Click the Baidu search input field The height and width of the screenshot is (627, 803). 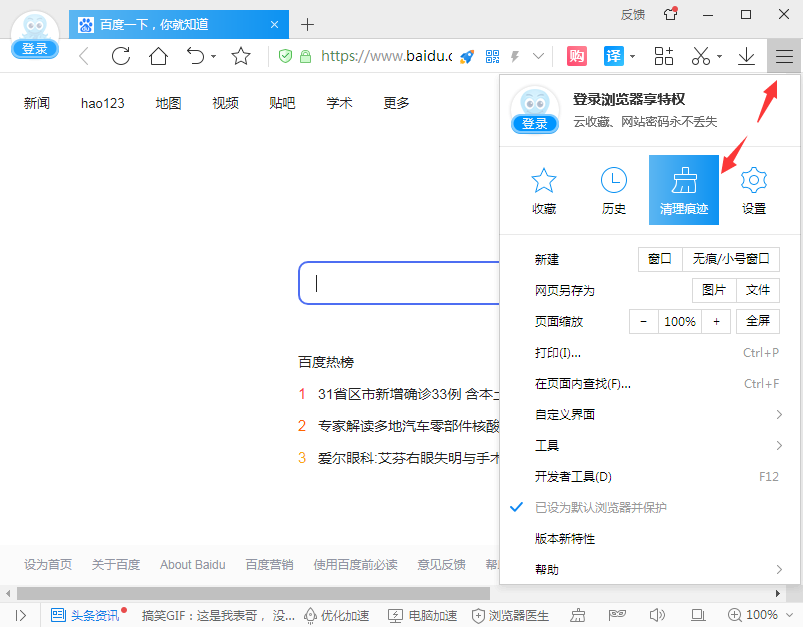(x=399, y=283)
